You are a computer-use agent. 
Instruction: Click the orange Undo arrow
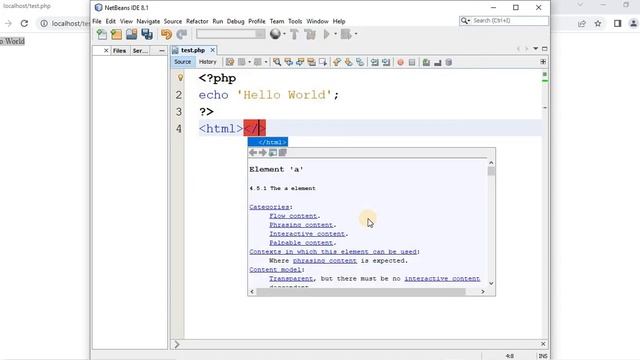[x=166, y=34]
